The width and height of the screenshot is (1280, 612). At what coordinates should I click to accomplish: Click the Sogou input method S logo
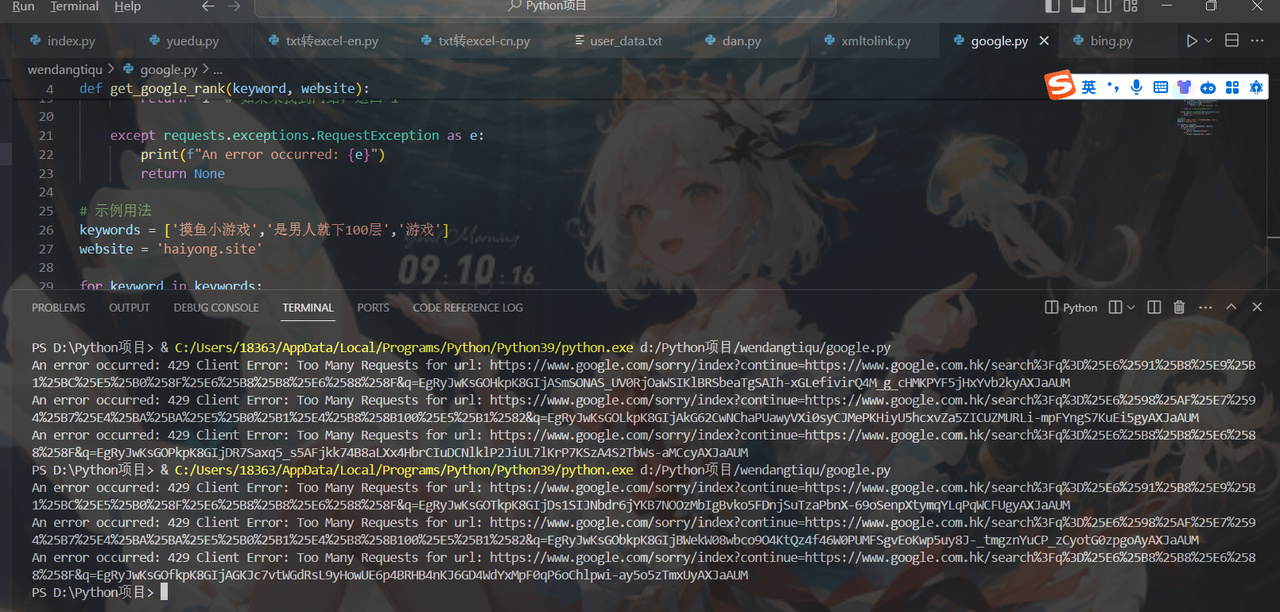tap(1059, 86)
